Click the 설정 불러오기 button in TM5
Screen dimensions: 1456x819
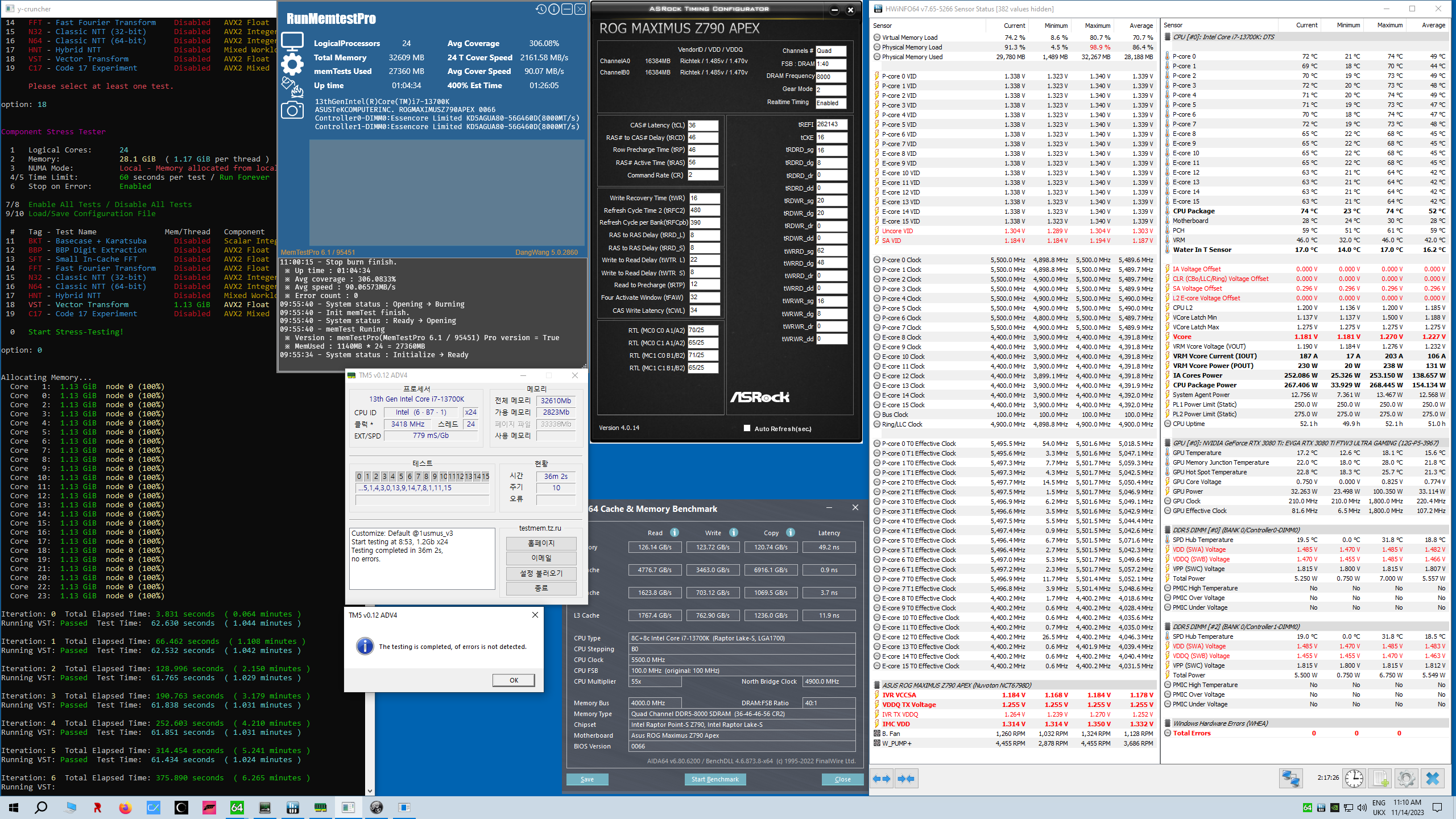click(x=541, y=573)
